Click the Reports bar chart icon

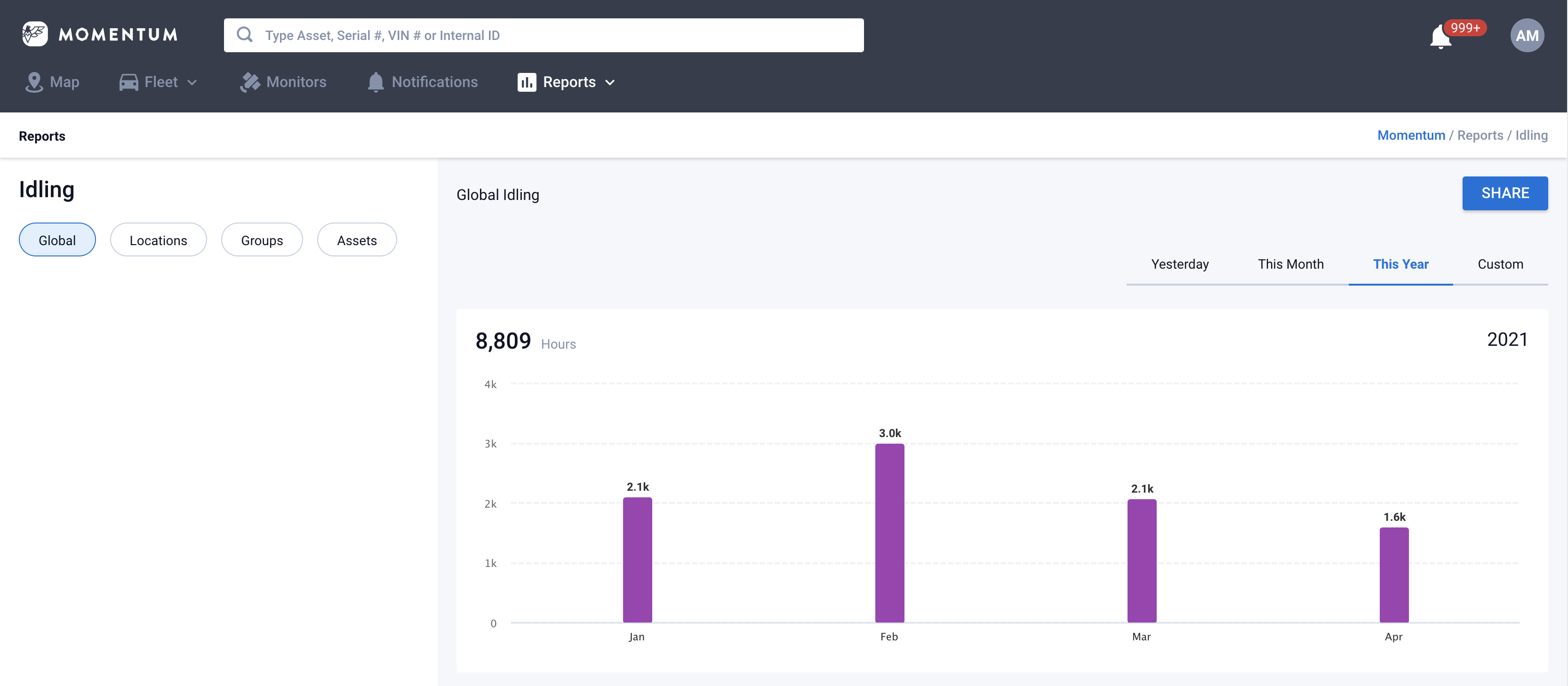[527, 82]
